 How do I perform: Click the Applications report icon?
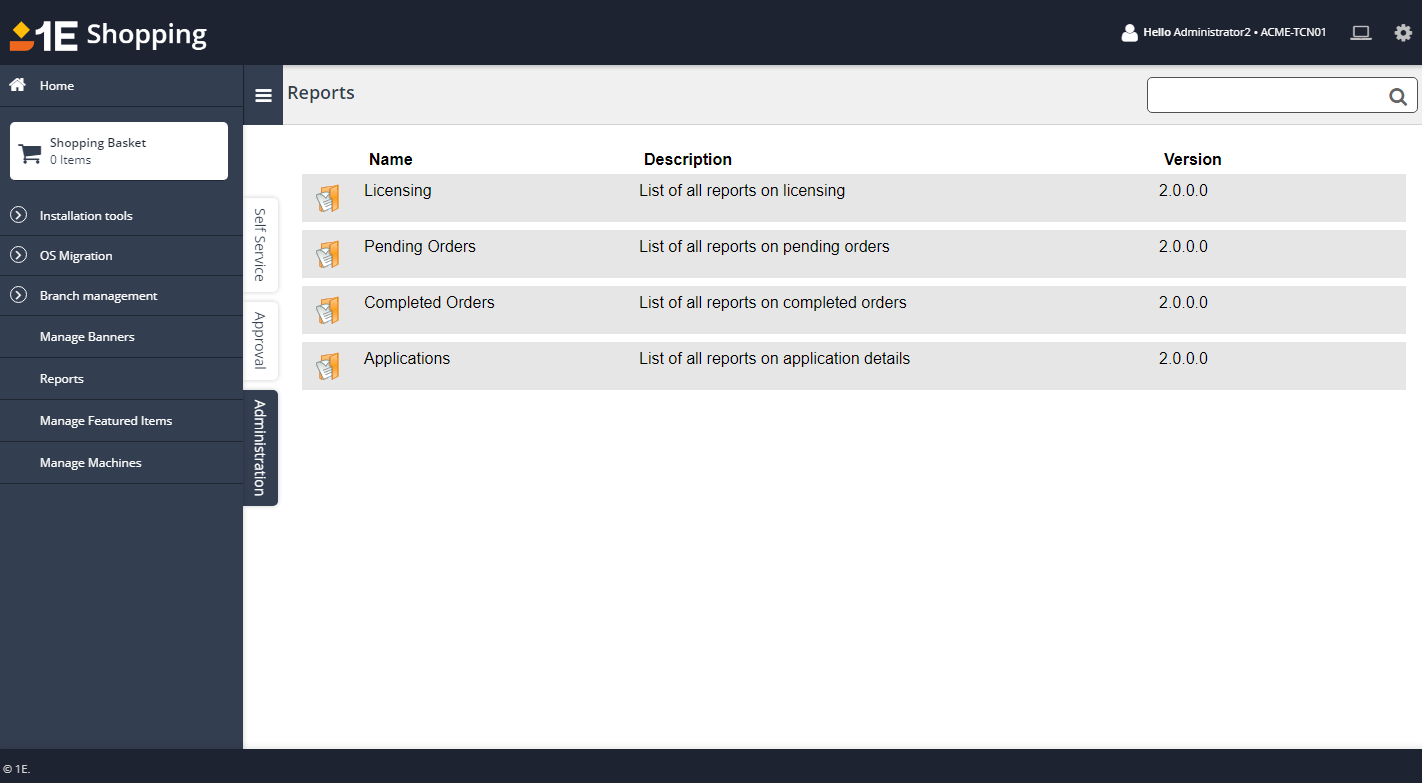tap(328, 366)
